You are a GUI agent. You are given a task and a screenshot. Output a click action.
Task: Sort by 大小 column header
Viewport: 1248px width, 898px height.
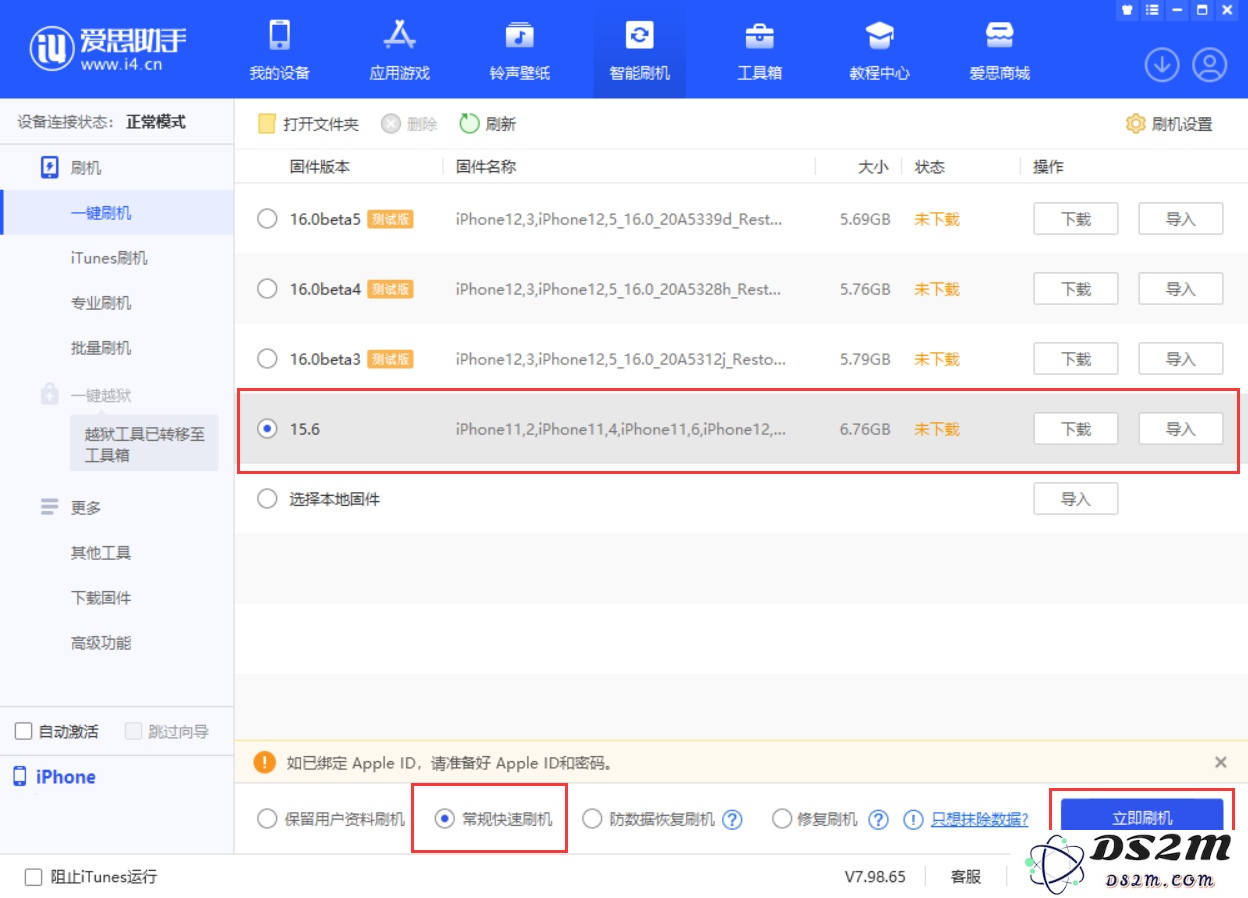point(873,167)
